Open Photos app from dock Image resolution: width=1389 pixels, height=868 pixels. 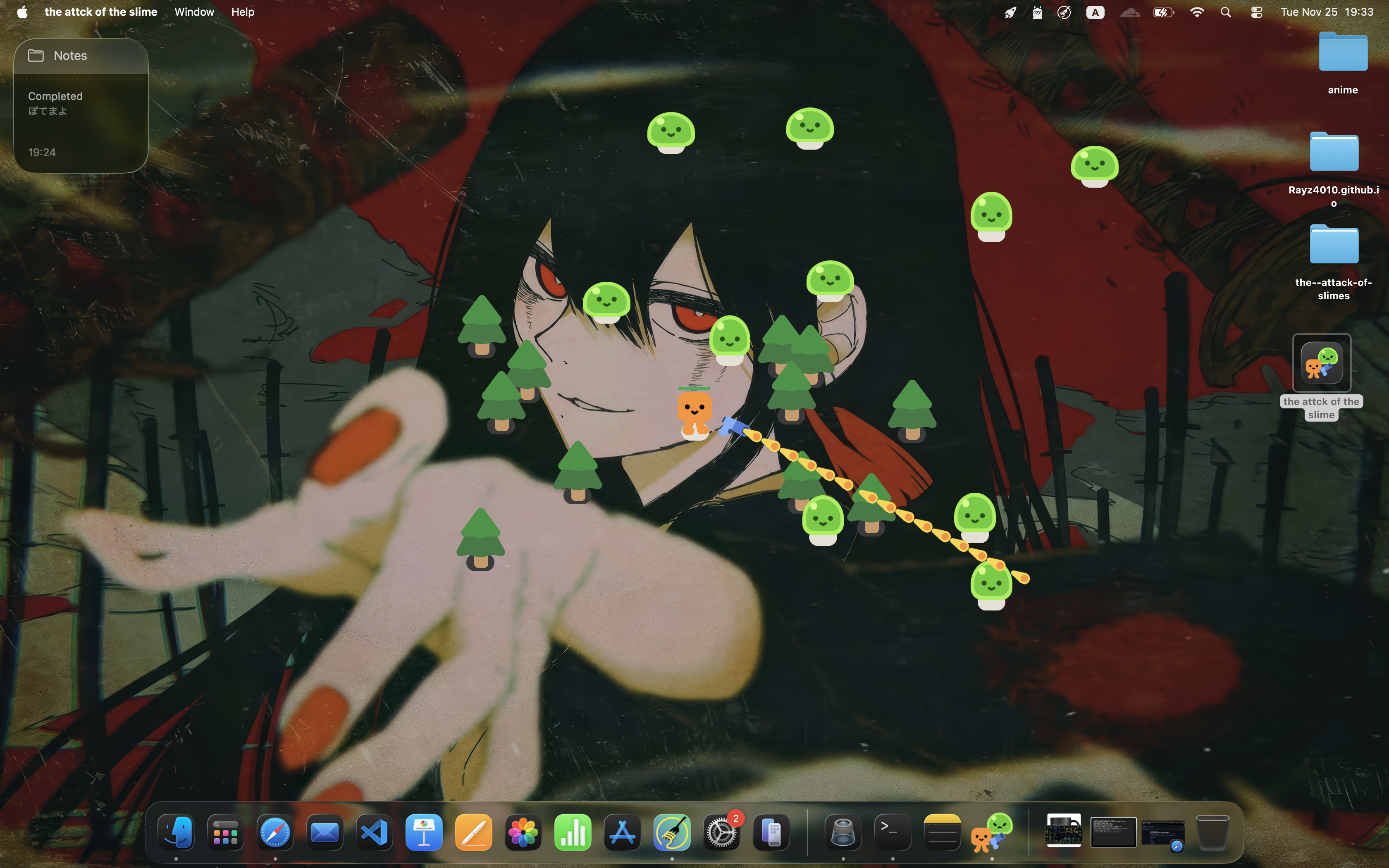pyautogui.click(x=523, y=832)
